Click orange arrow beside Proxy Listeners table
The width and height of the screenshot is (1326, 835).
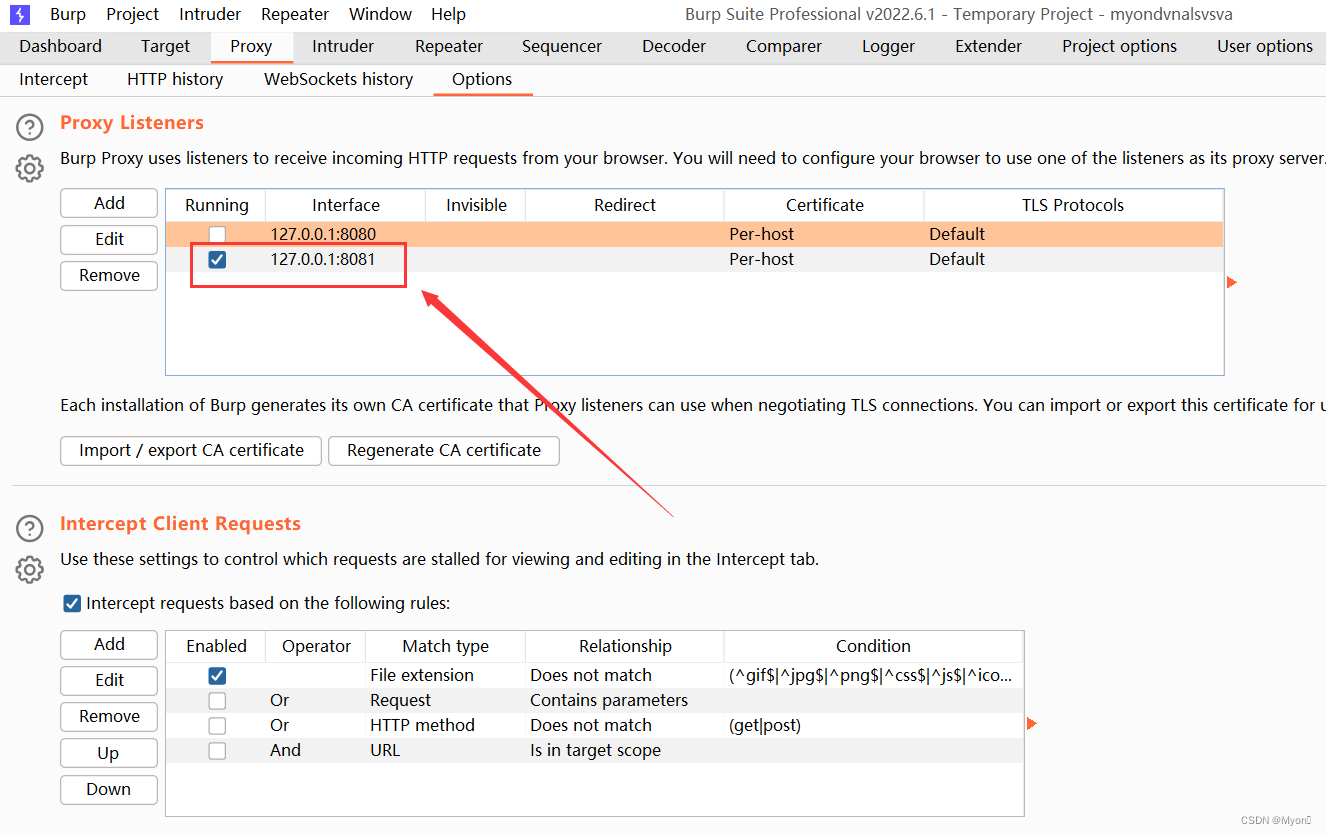click(x=1232, y=282)
